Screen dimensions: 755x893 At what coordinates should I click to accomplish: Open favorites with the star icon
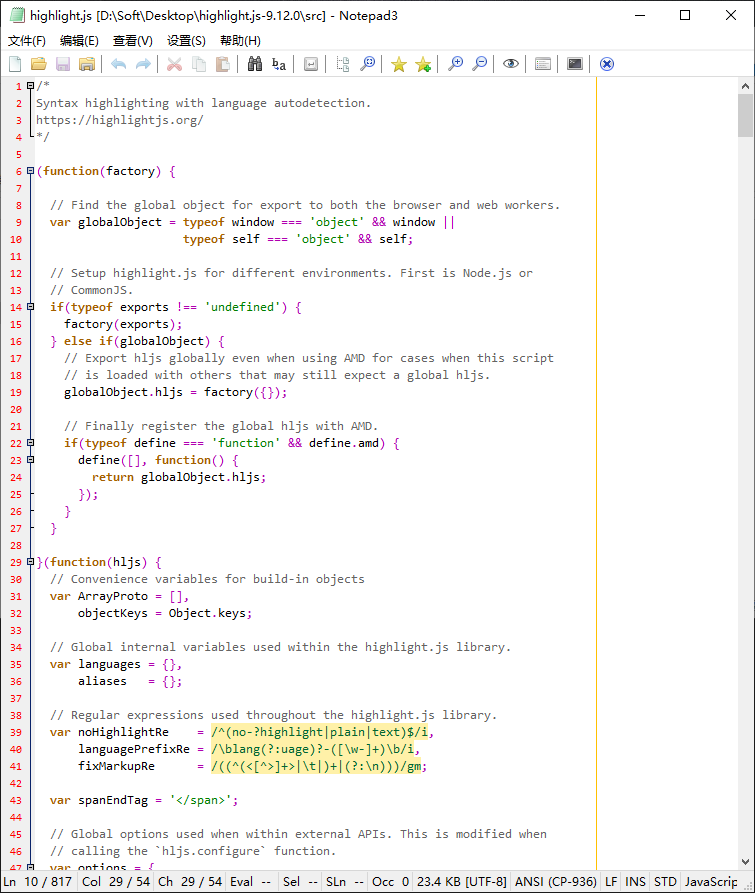click(399, 64)
